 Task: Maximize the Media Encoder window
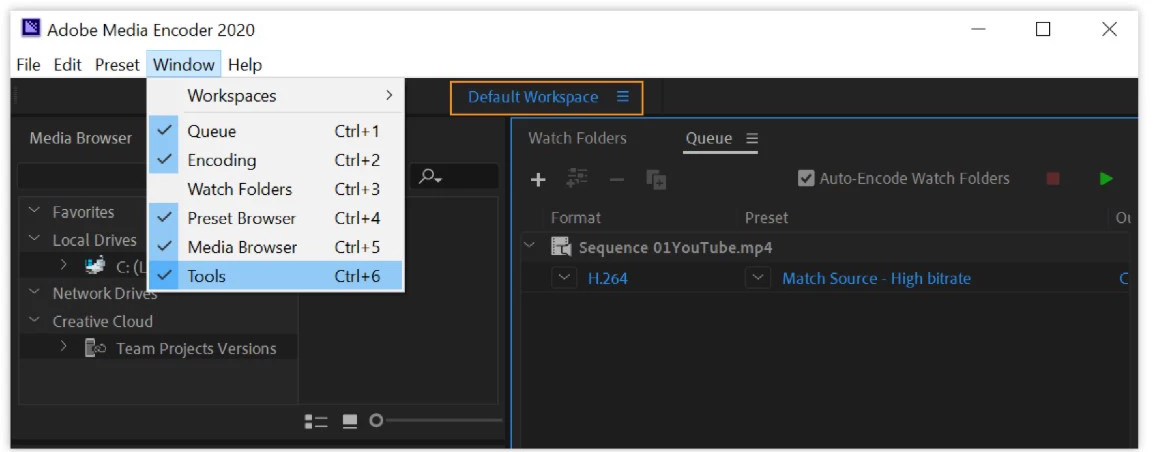coord(1043,29)
